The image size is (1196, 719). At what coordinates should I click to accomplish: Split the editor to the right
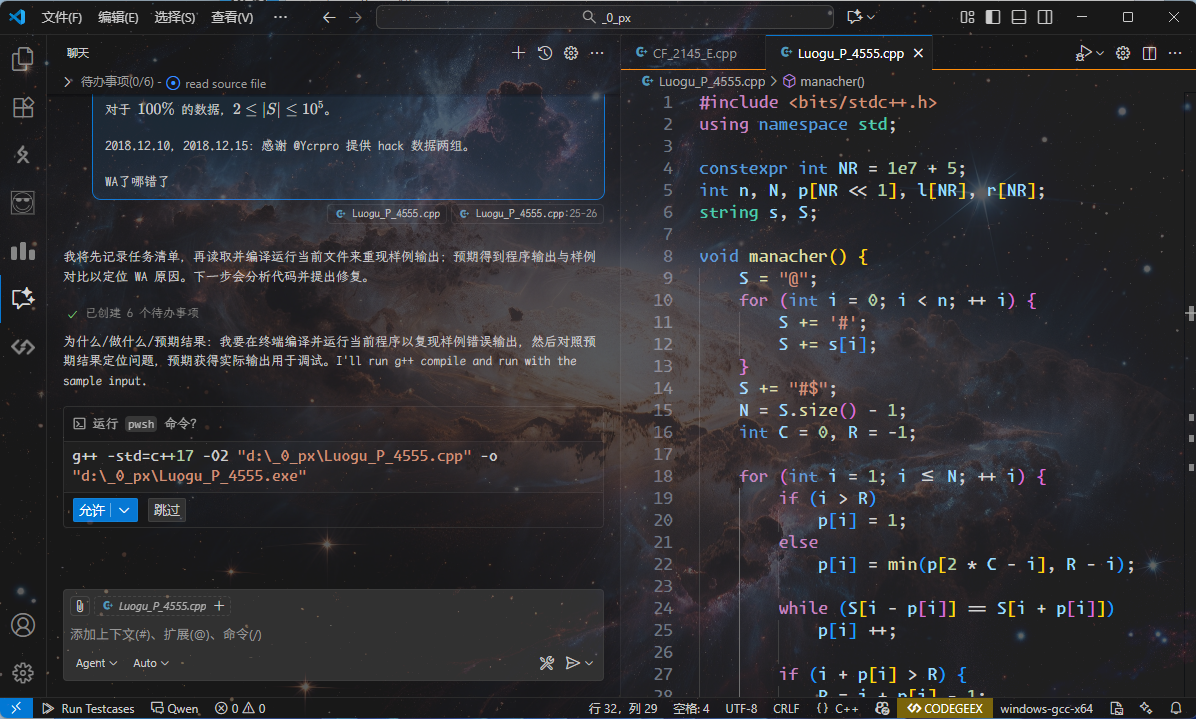[x=1150, y=53]
